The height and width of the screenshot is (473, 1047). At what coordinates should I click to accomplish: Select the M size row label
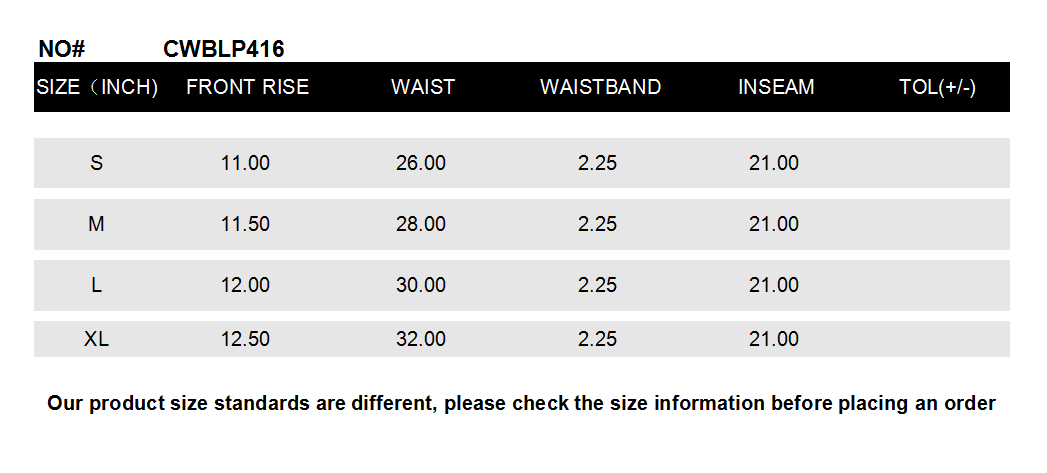coord(97,224)
